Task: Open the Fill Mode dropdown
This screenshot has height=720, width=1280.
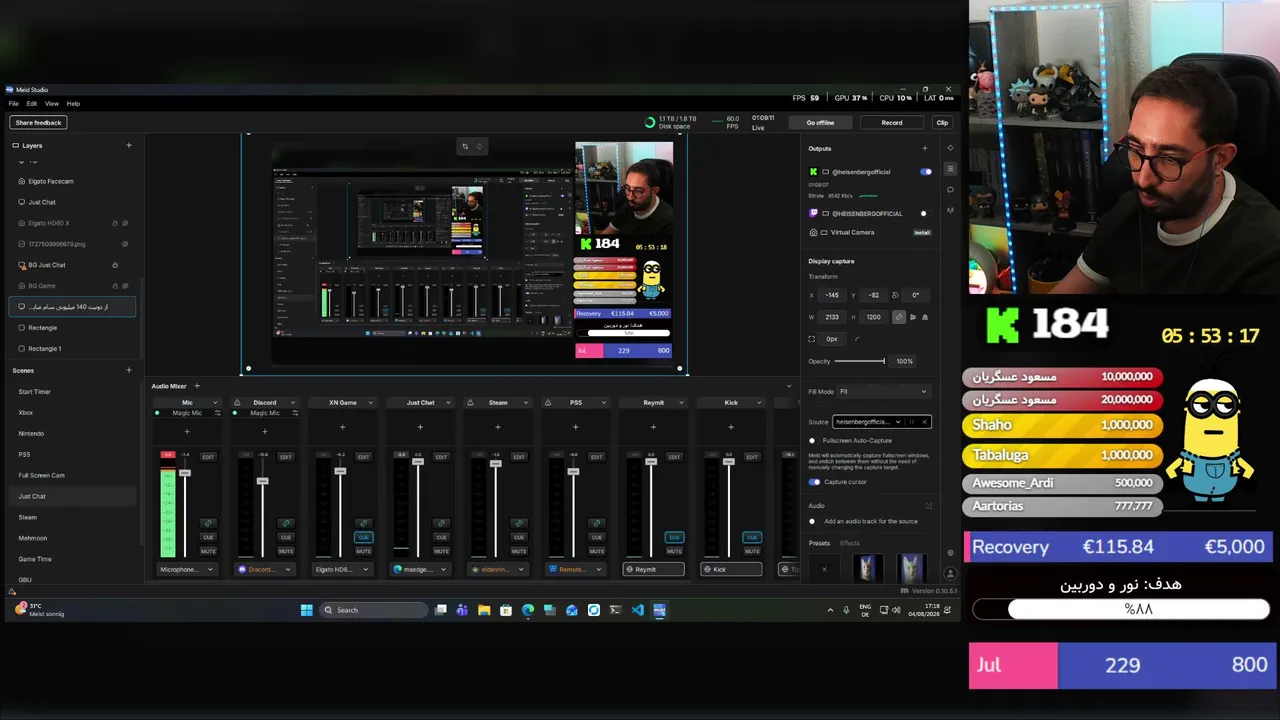Action: tap(882, 392)
